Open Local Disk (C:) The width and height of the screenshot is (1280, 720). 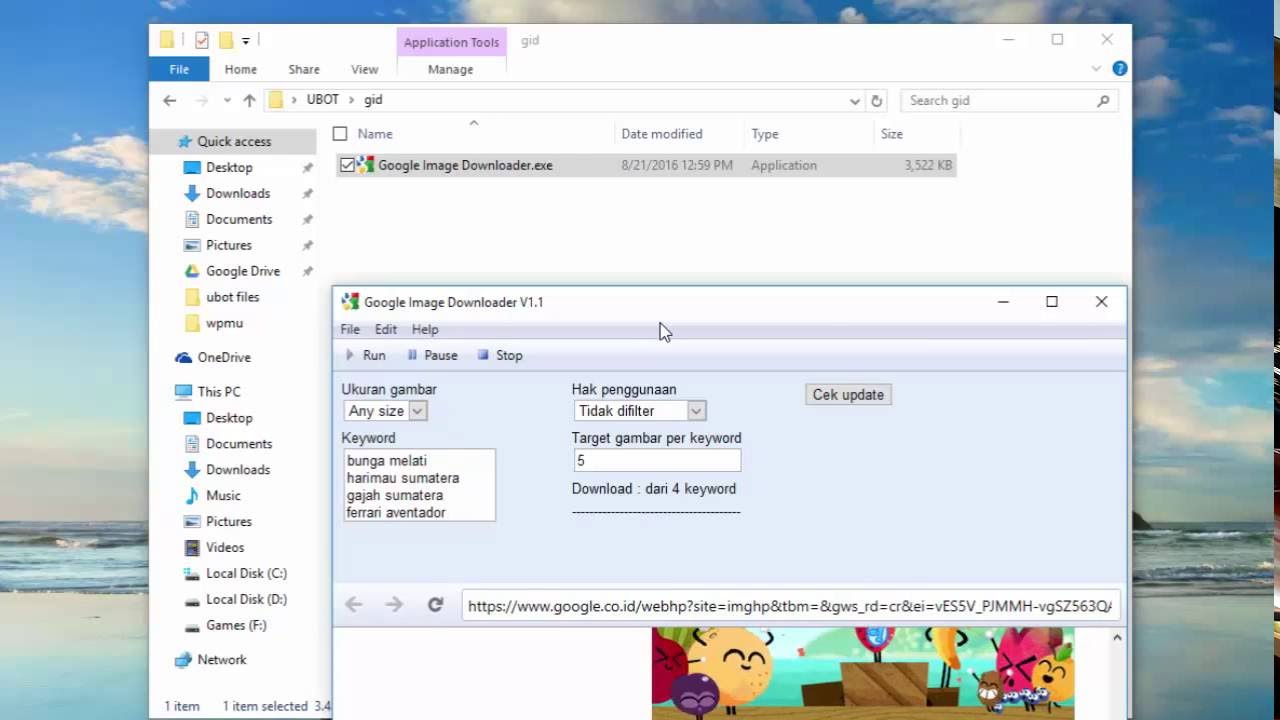point(236,573)
